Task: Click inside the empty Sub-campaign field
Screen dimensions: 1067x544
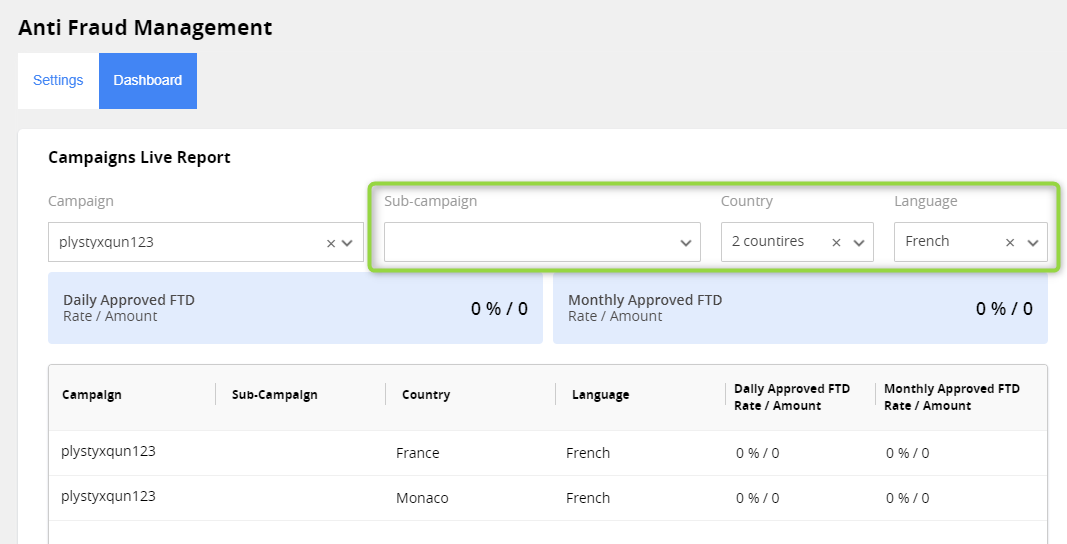Action: pyautogui.click(x=542, y=242)
